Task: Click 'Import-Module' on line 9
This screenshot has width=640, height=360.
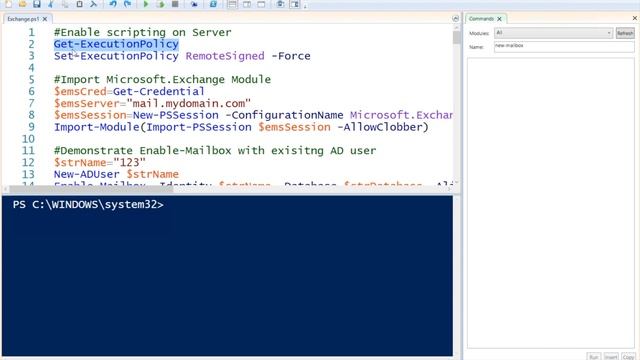Action: coord(97,127)
